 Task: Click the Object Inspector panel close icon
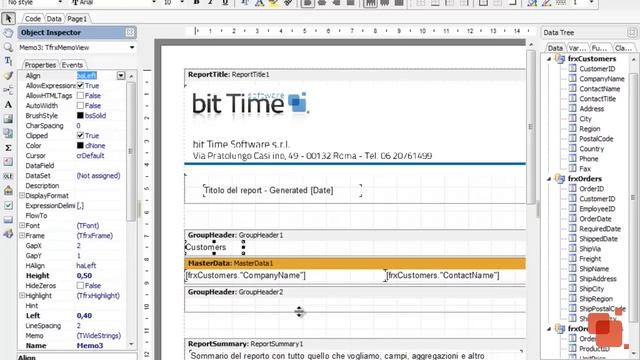point(130,32)
